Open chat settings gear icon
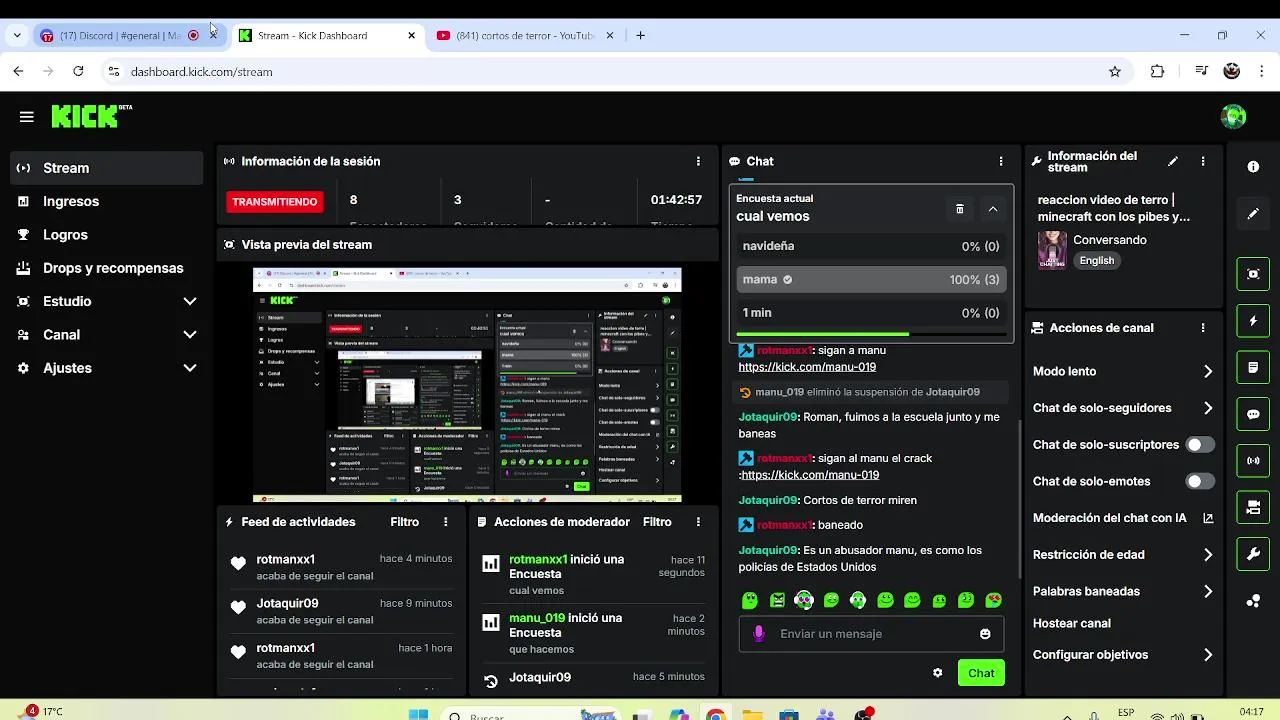The image size is (1280, 720). pyautogui.click(x=937, y=673)
